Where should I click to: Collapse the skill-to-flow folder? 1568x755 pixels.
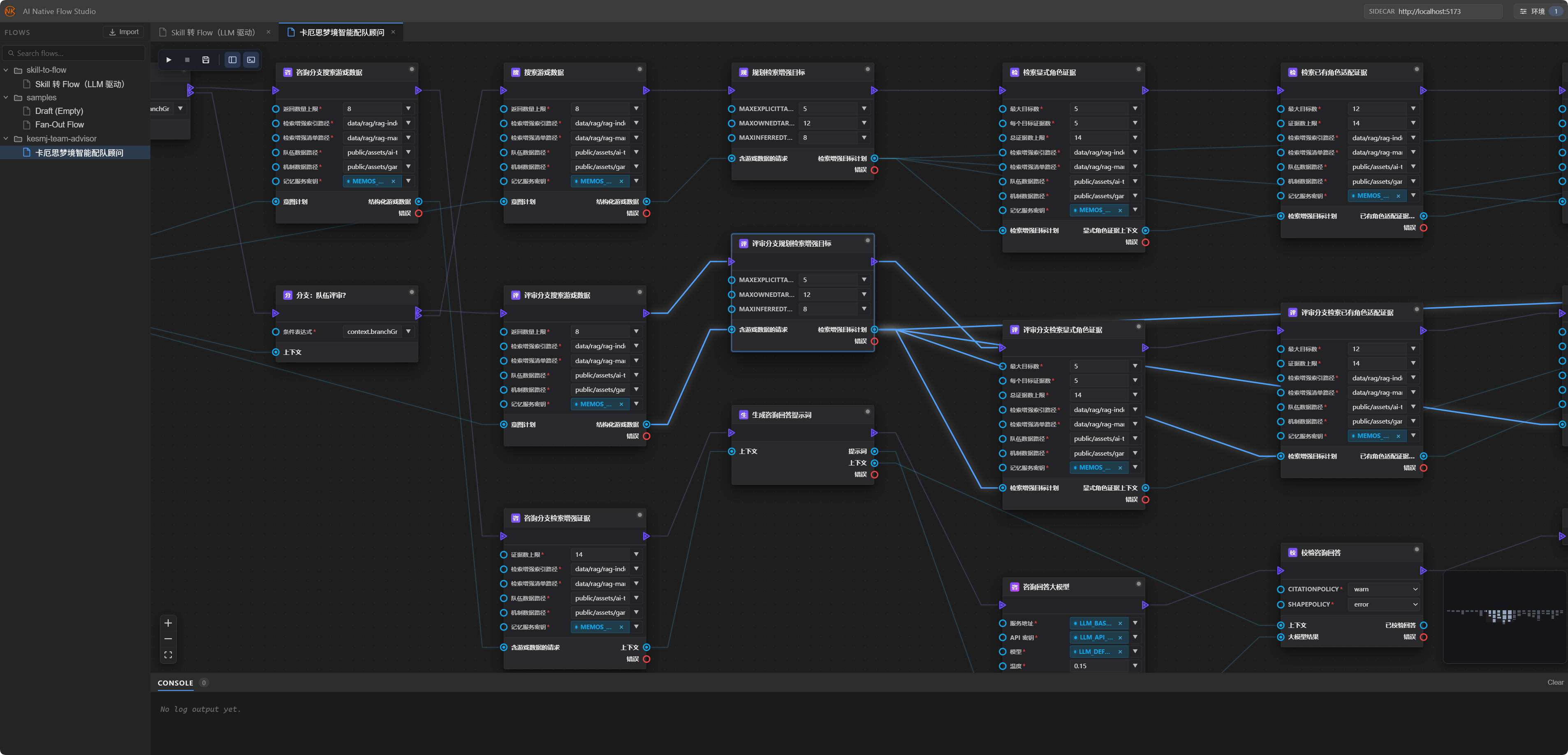pyautogui.click(x=6, y=70)
